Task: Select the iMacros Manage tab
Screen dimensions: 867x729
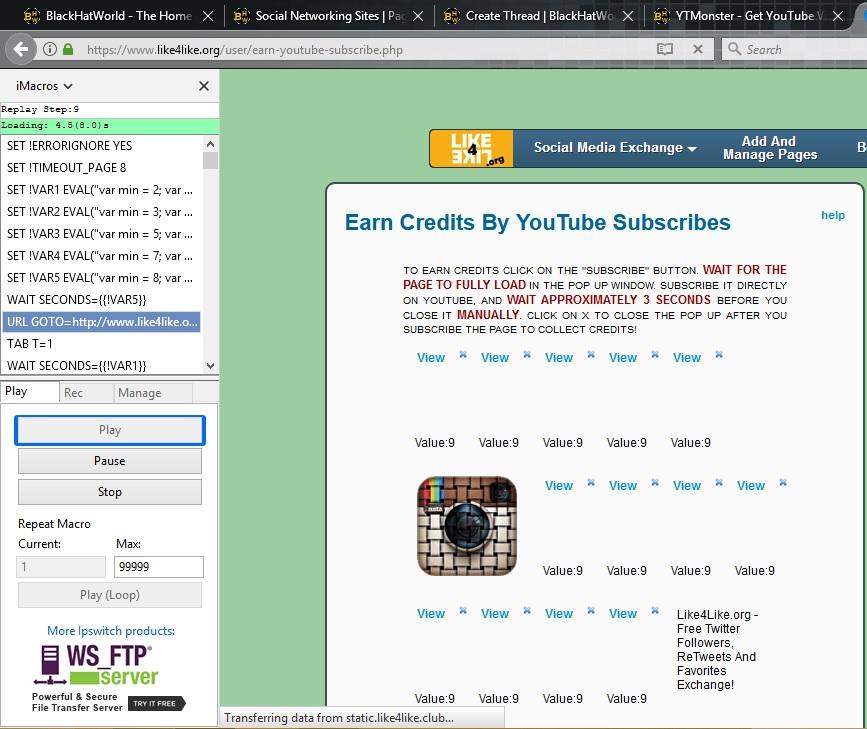Action: pyautogui.click(x=153, y=393)
